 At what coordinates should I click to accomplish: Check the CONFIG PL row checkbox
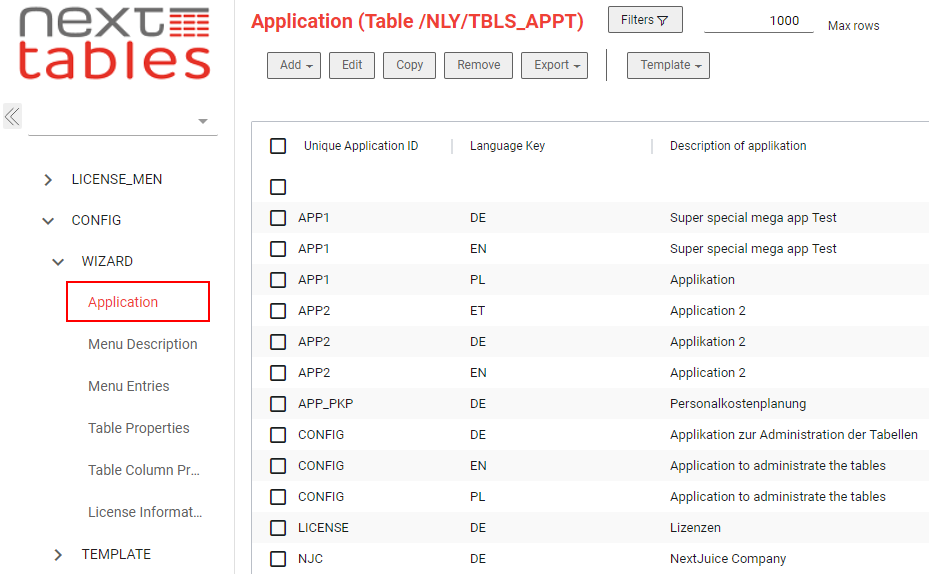(278, 497)
